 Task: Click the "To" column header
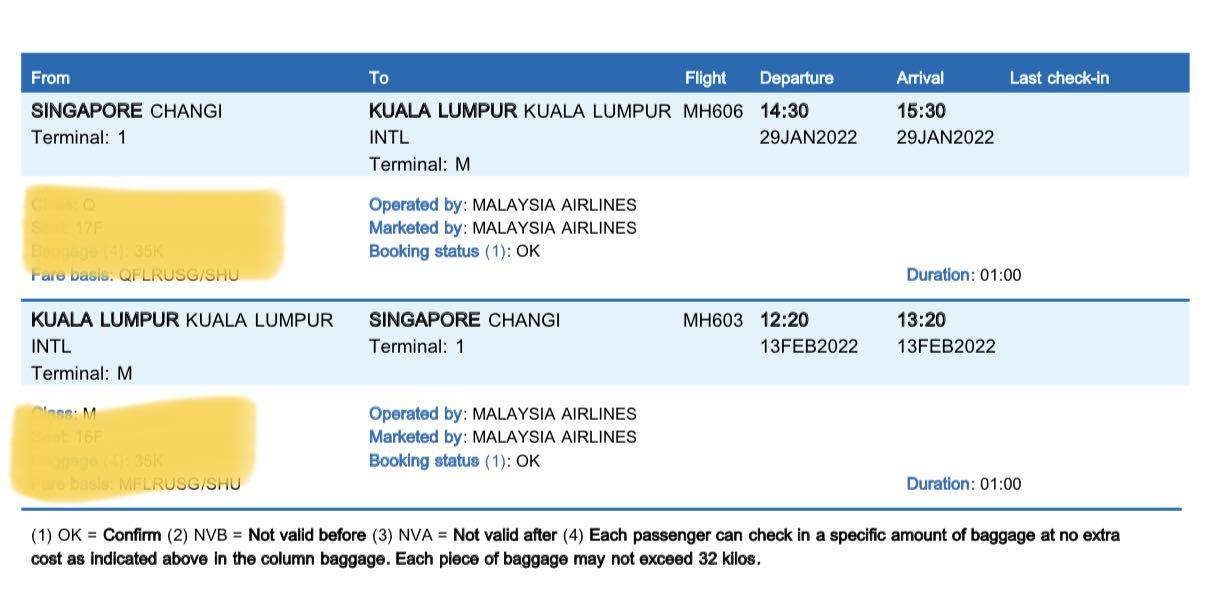pyautogui.click(x=379, y=78)
